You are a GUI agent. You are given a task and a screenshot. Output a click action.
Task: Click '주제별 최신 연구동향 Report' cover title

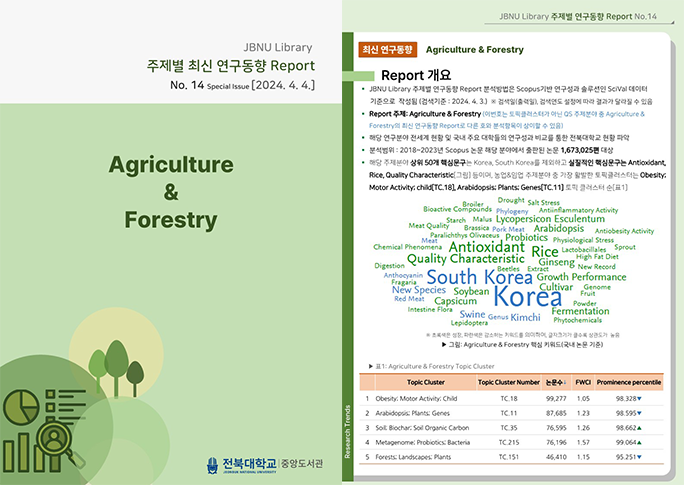point(231,65)
